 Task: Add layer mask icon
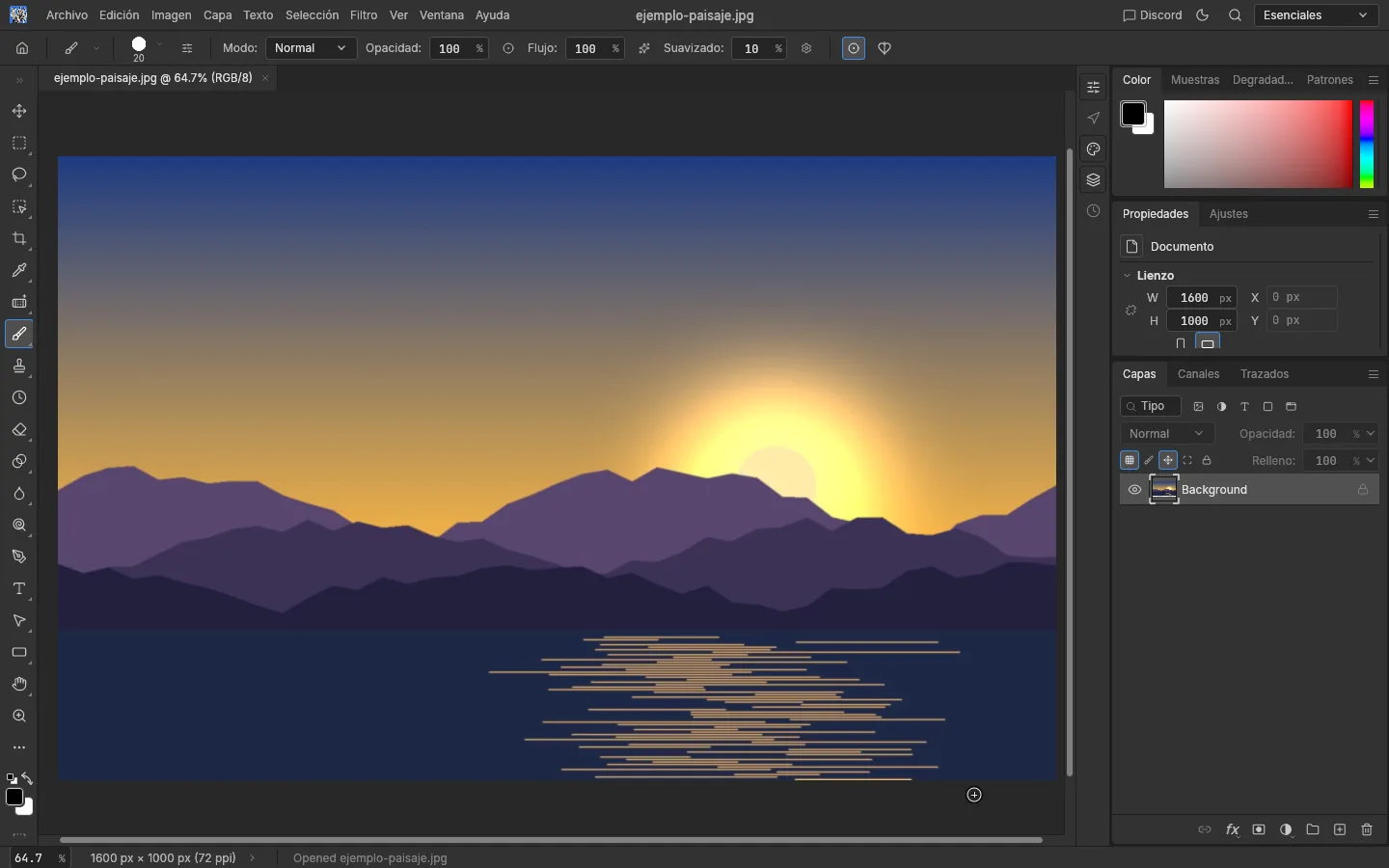pos(1259,829)
